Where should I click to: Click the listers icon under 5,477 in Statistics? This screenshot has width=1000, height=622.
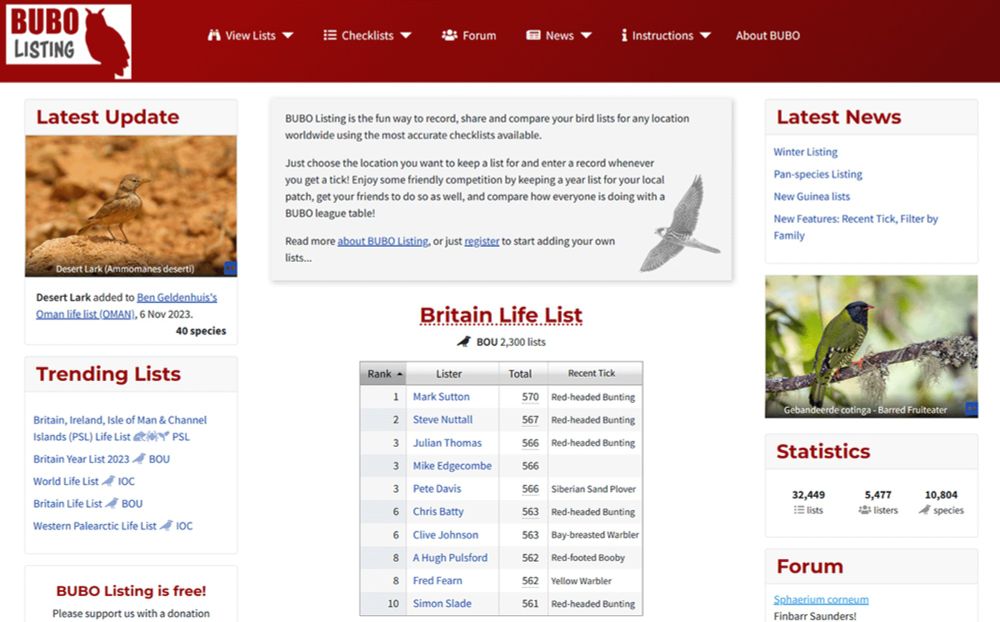click(865, 510)
